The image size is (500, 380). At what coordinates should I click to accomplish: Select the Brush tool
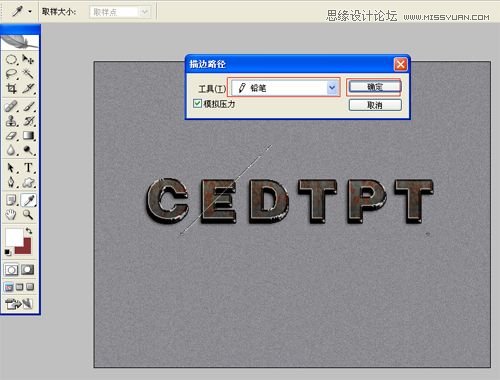(x=28, y=106)
